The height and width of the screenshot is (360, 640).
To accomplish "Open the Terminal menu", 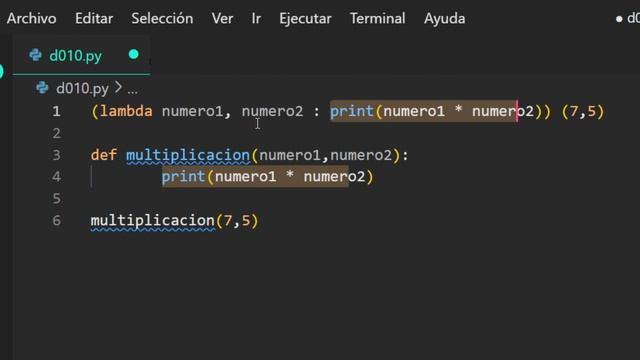I will pos(378,19).
